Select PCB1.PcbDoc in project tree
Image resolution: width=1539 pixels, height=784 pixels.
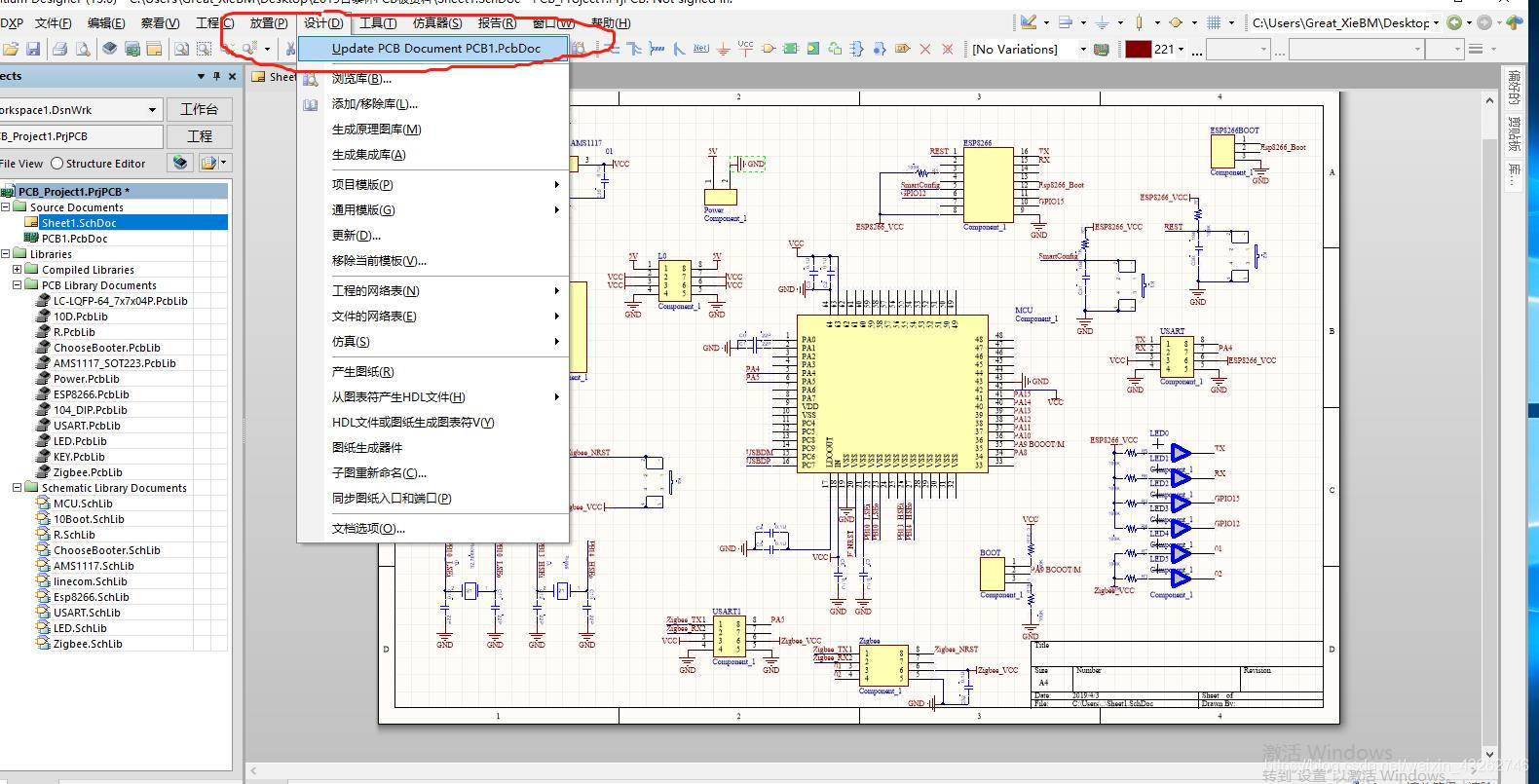74,238
